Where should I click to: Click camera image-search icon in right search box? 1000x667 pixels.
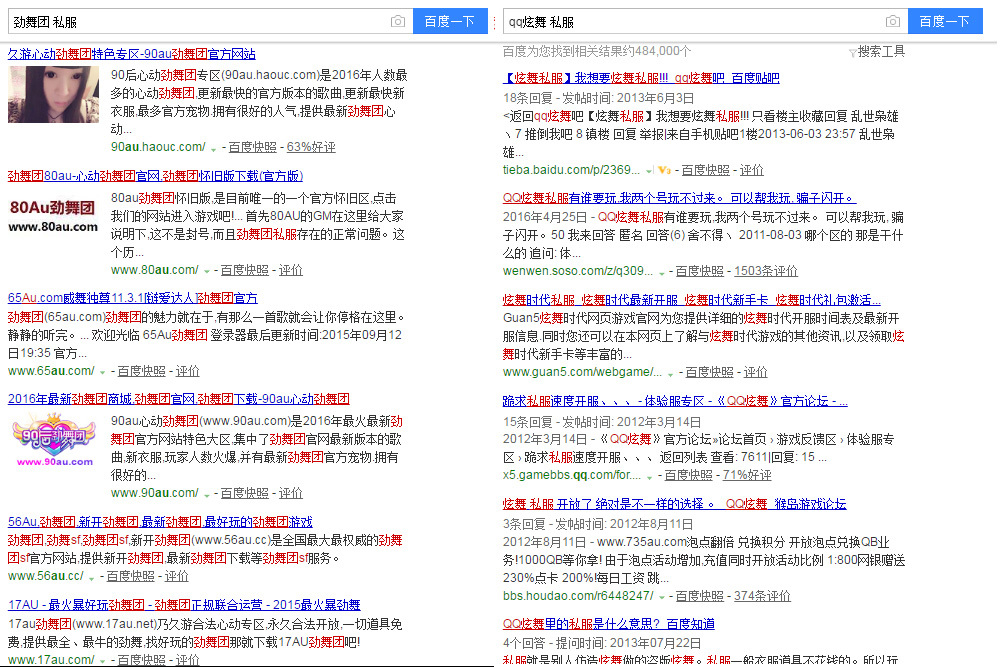[x=893, y=22]
